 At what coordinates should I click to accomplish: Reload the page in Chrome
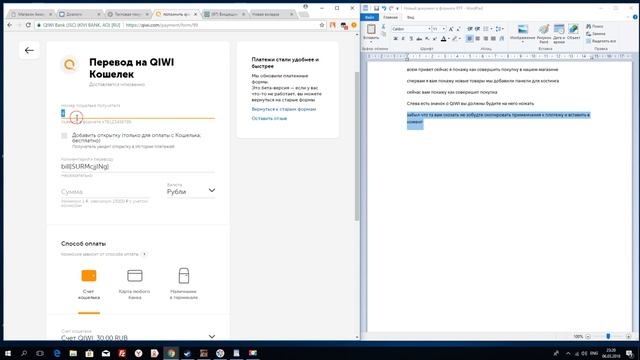(28, 25)
